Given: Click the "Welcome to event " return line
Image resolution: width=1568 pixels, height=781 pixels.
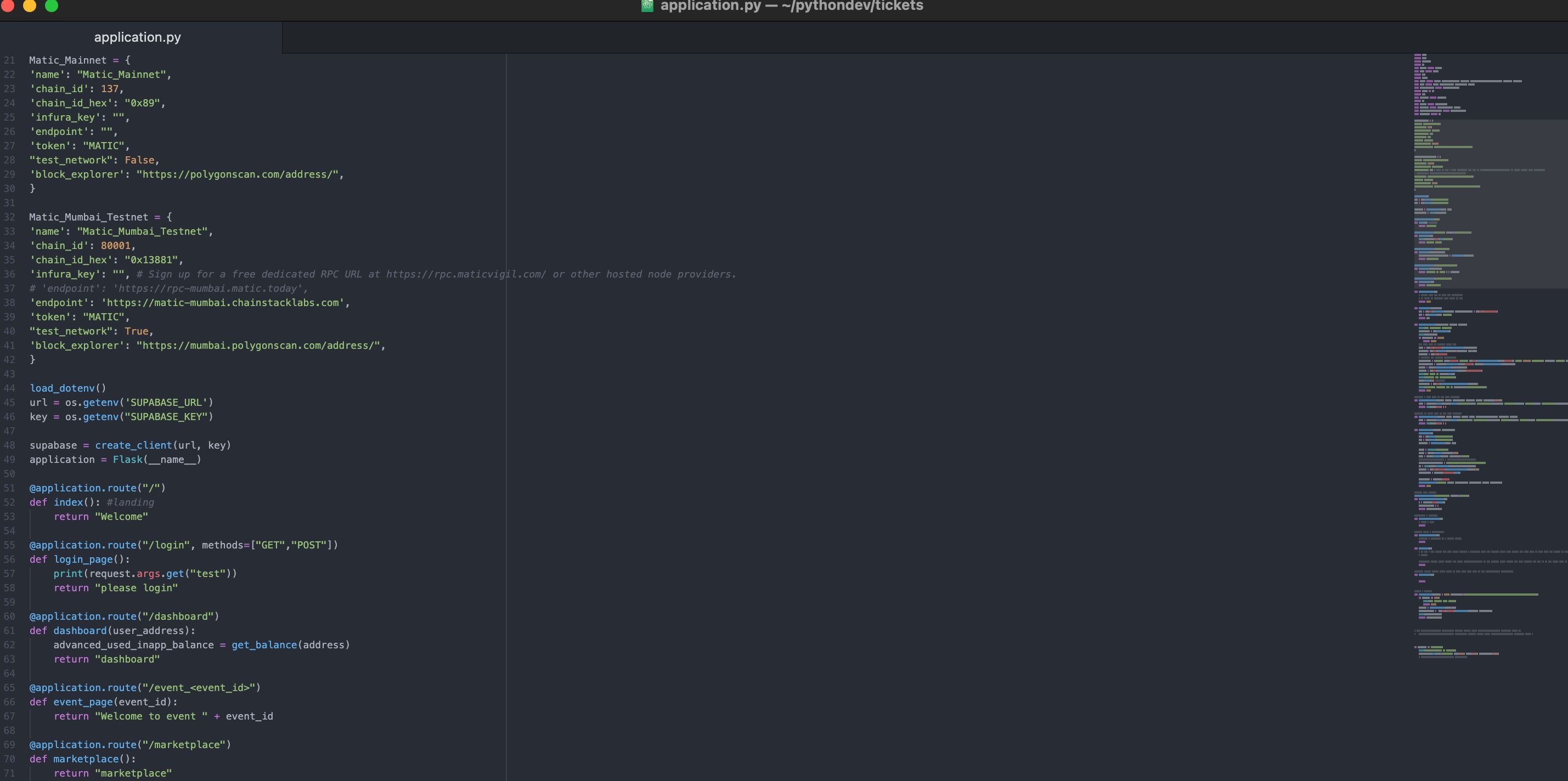Looking at the screenshot, I should [x=163, y=716].
